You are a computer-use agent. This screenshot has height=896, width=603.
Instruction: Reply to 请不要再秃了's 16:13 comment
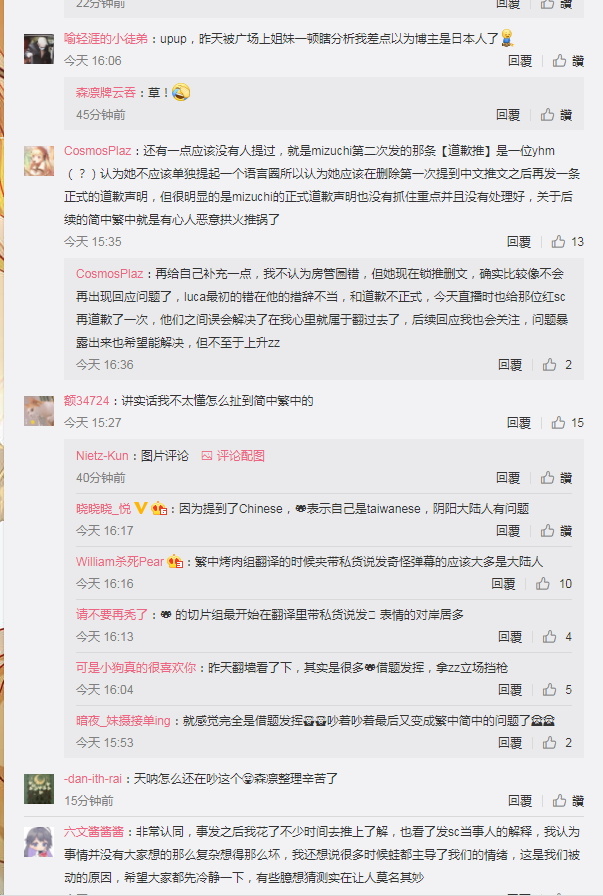[x=510, y=637]
